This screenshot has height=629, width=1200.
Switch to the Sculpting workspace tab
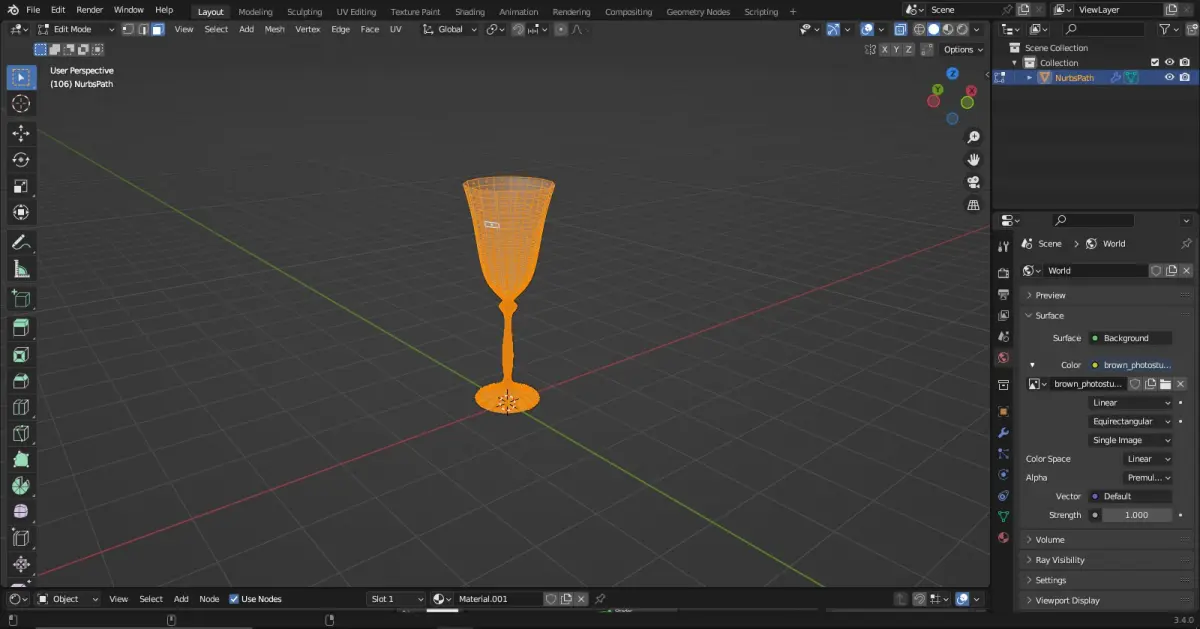pos(304,12)
